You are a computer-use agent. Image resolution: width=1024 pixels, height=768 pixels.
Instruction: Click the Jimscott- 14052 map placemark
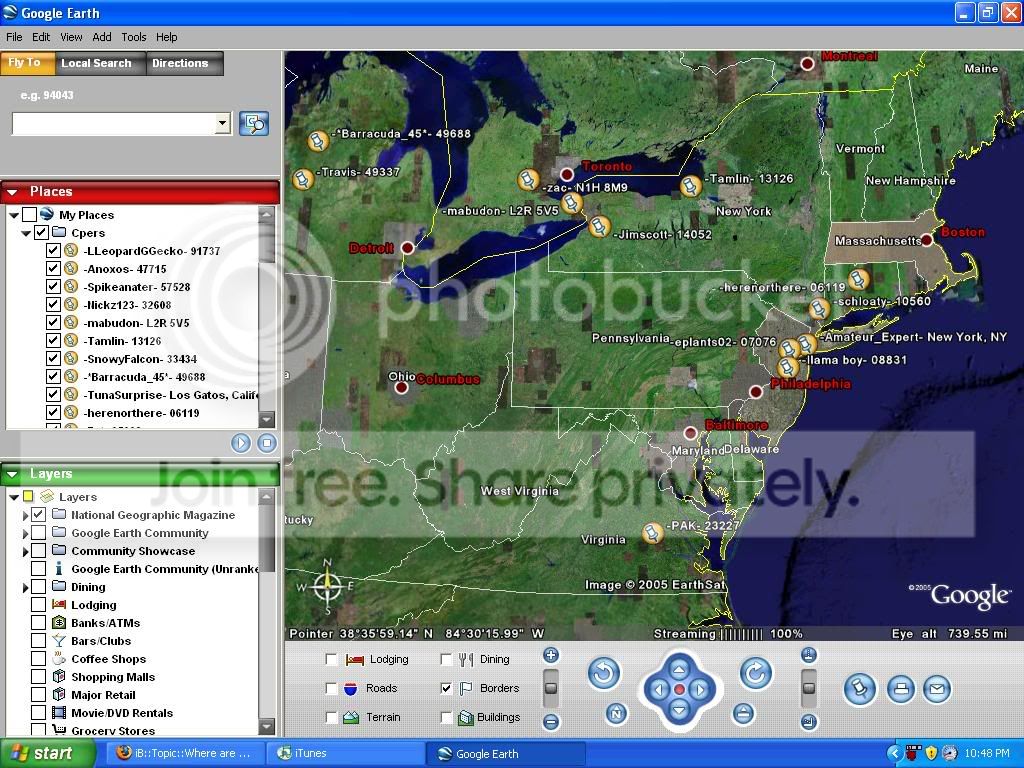(599, 226)
